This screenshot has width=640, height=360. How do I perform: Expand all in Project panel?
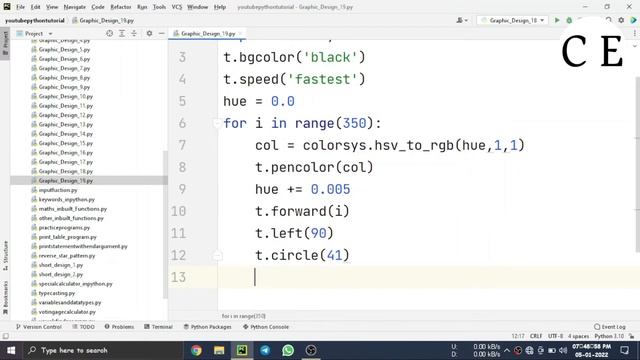pyautogui.click(x=122, y=33)
